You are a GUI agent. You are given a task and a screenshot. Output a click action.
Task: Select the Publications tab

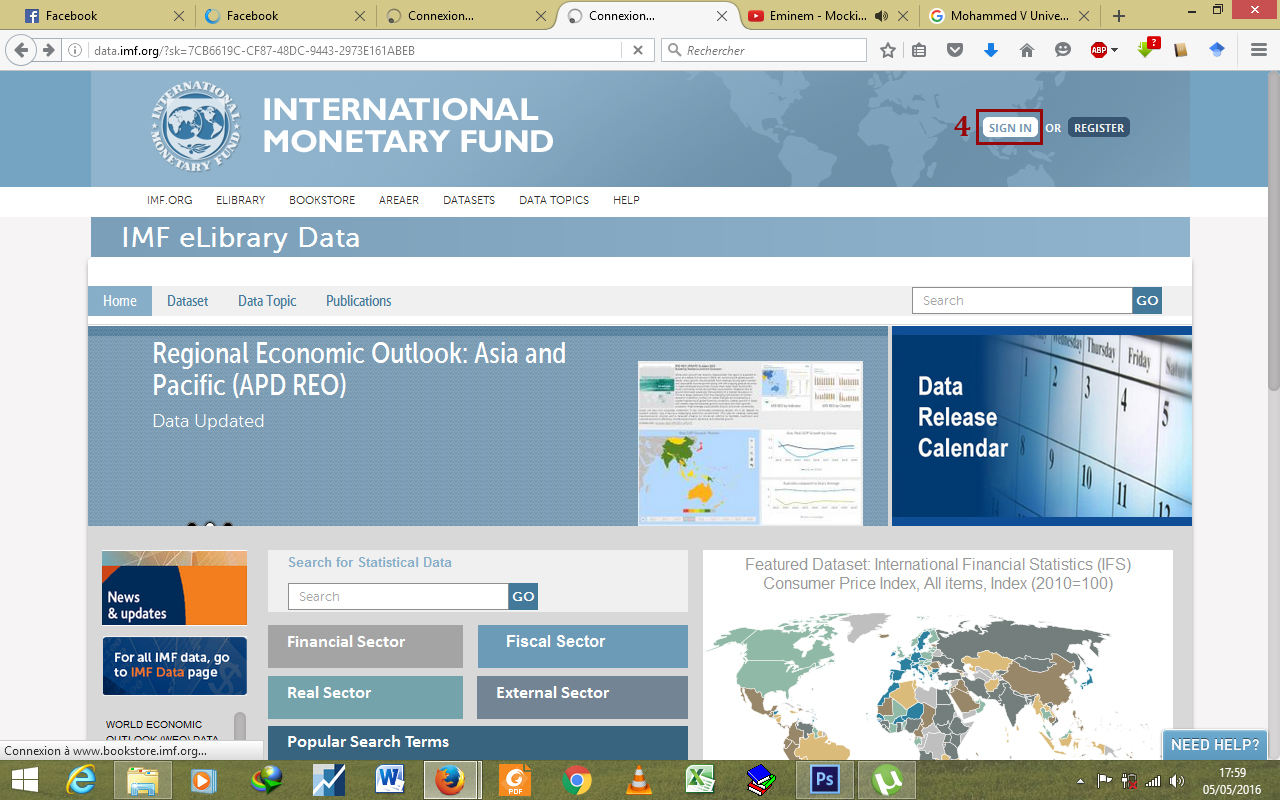[x=358, y=301]
